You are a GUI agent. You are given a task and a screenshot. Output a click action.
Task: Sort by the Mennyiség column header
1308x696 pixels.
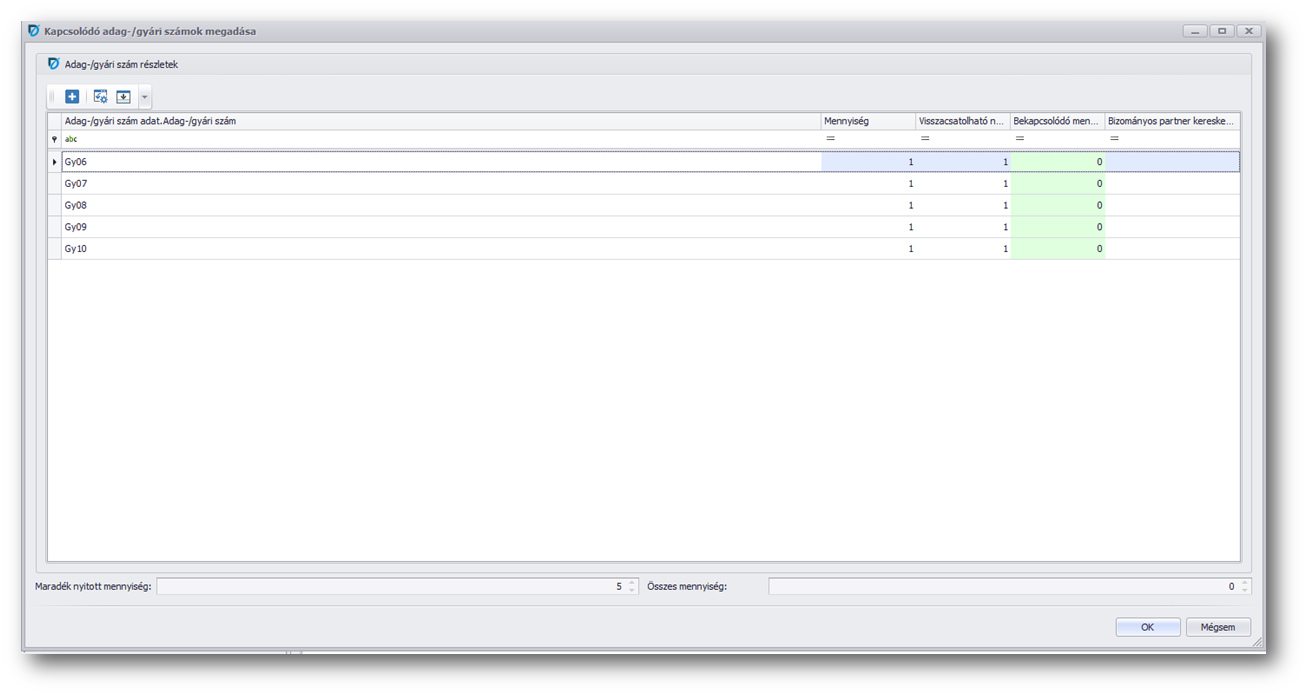coord(866,121)
